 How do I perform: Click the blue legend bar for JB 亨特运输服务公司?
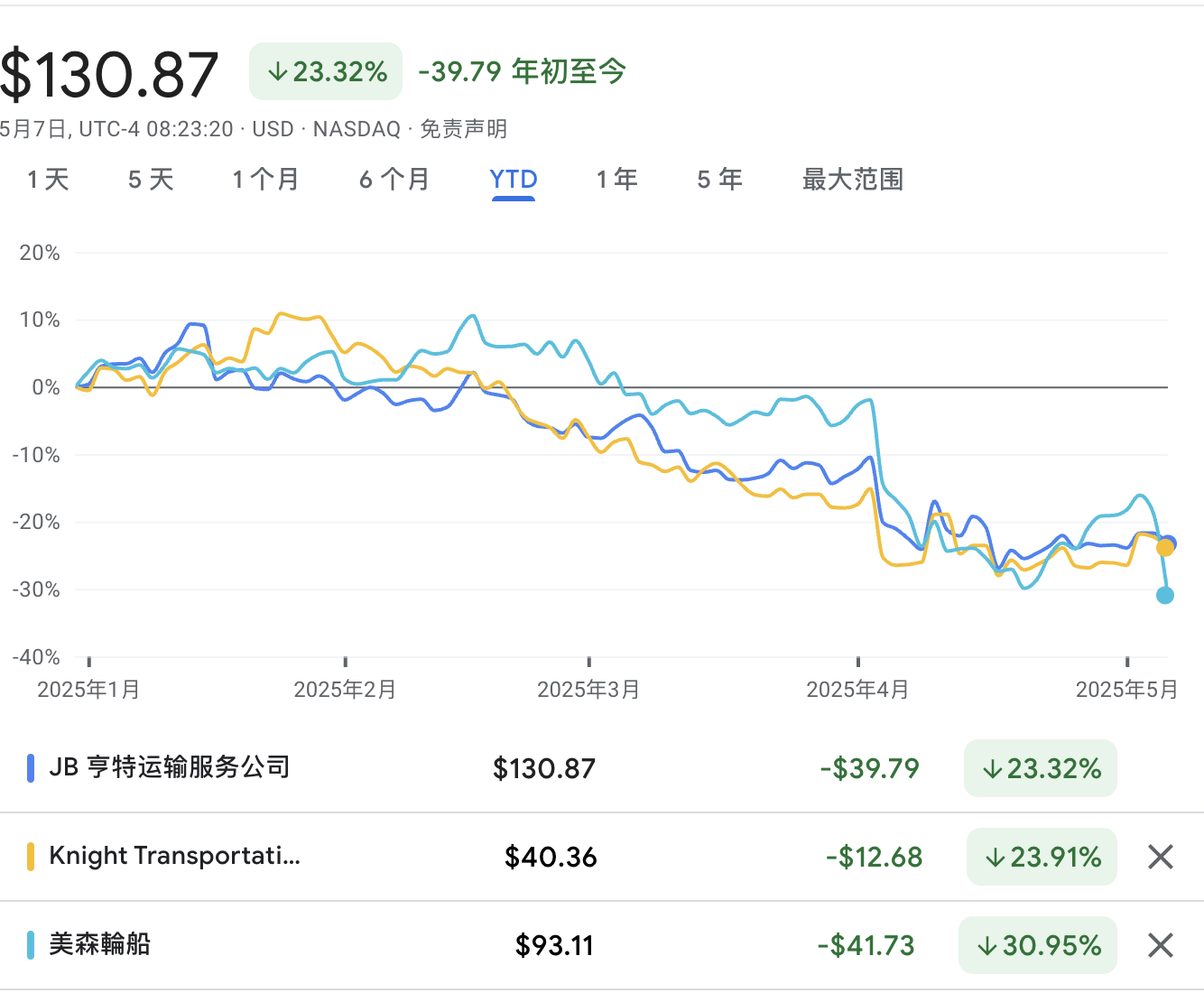coord(32,766)
